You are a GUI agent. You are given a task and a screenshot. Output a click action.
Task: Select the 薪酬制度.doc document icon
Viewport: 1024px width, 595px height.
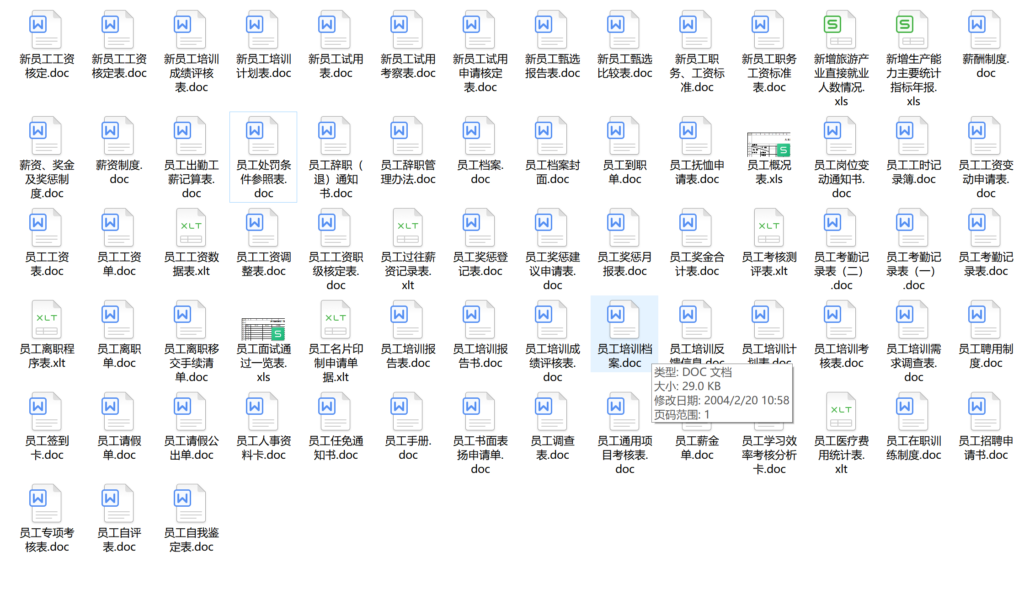pos(986,31)
